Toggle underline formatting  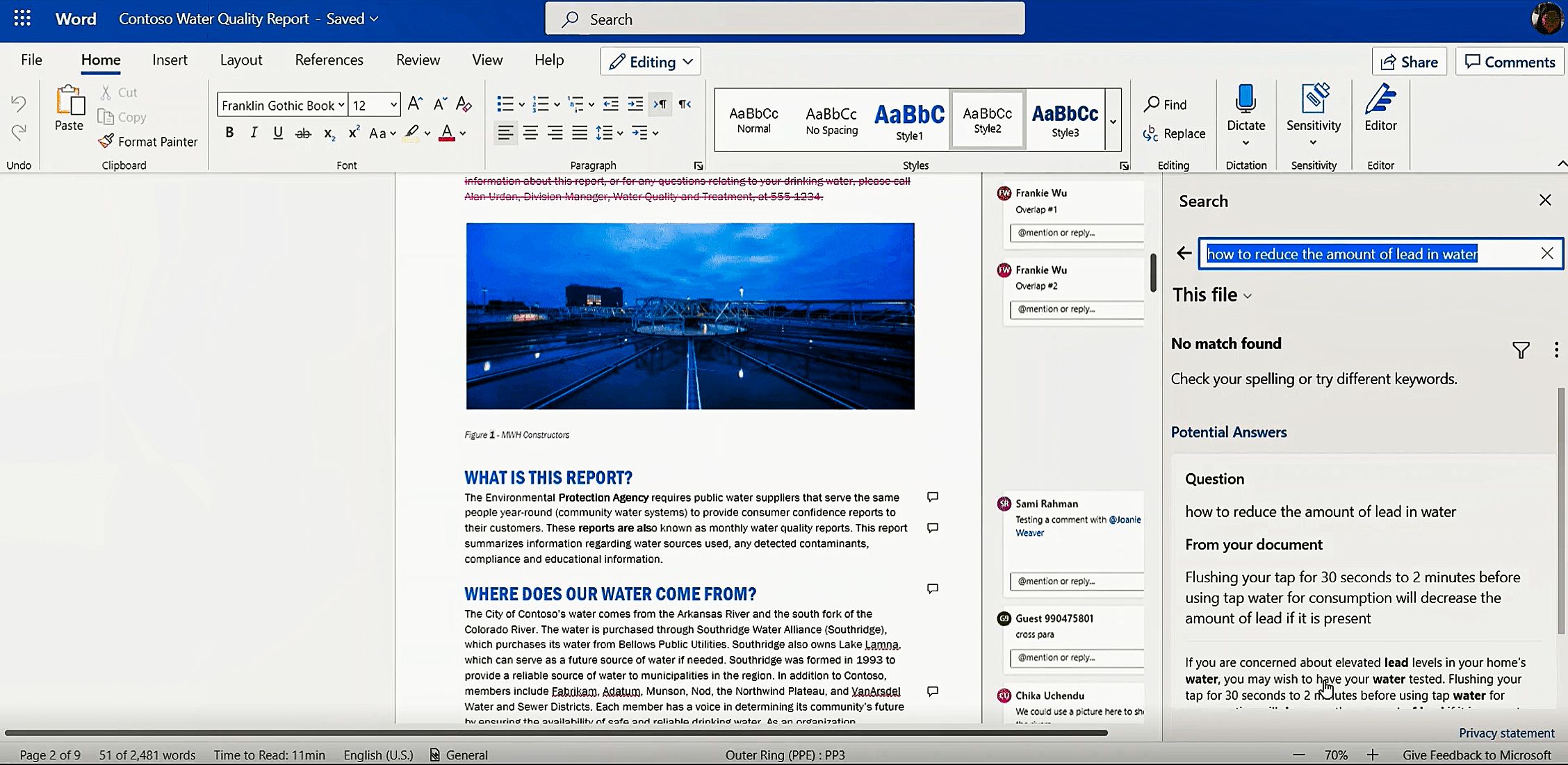(278, 132)
